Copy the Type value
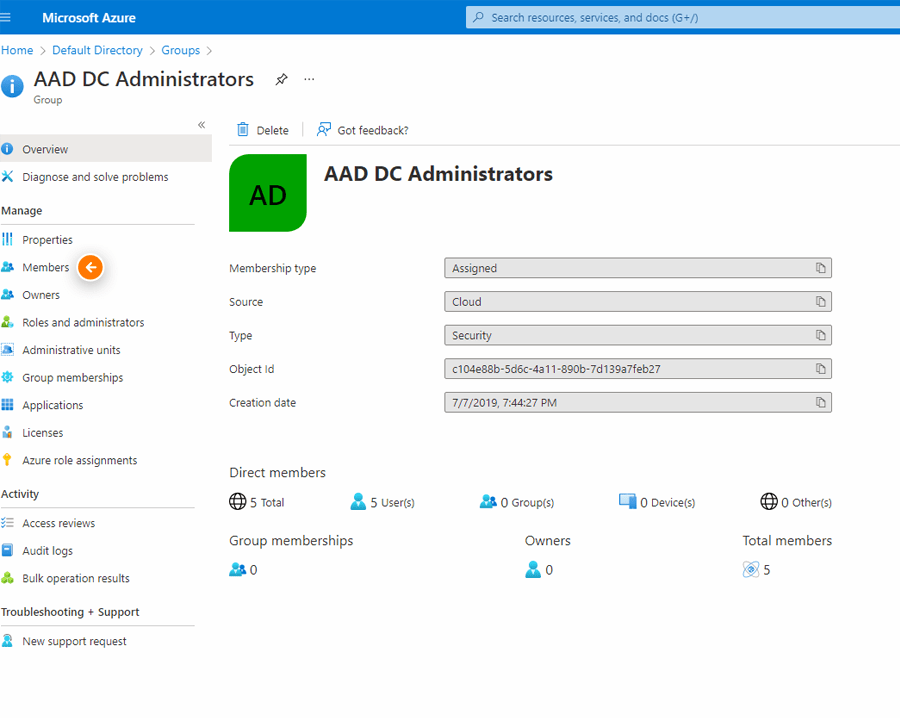The height and width of the screenshot is (718, 900). pyautogui.click(x=821, y=335)
